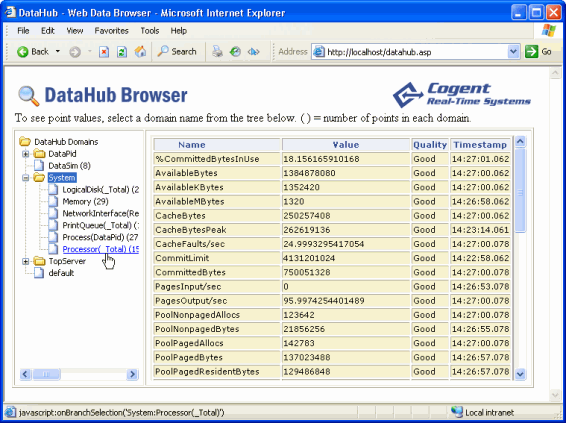This screenshot has width=566, height=423.
Task: Click the AvailableMBytes name cell
Action: pyautogui.click(x=217, y=201)
